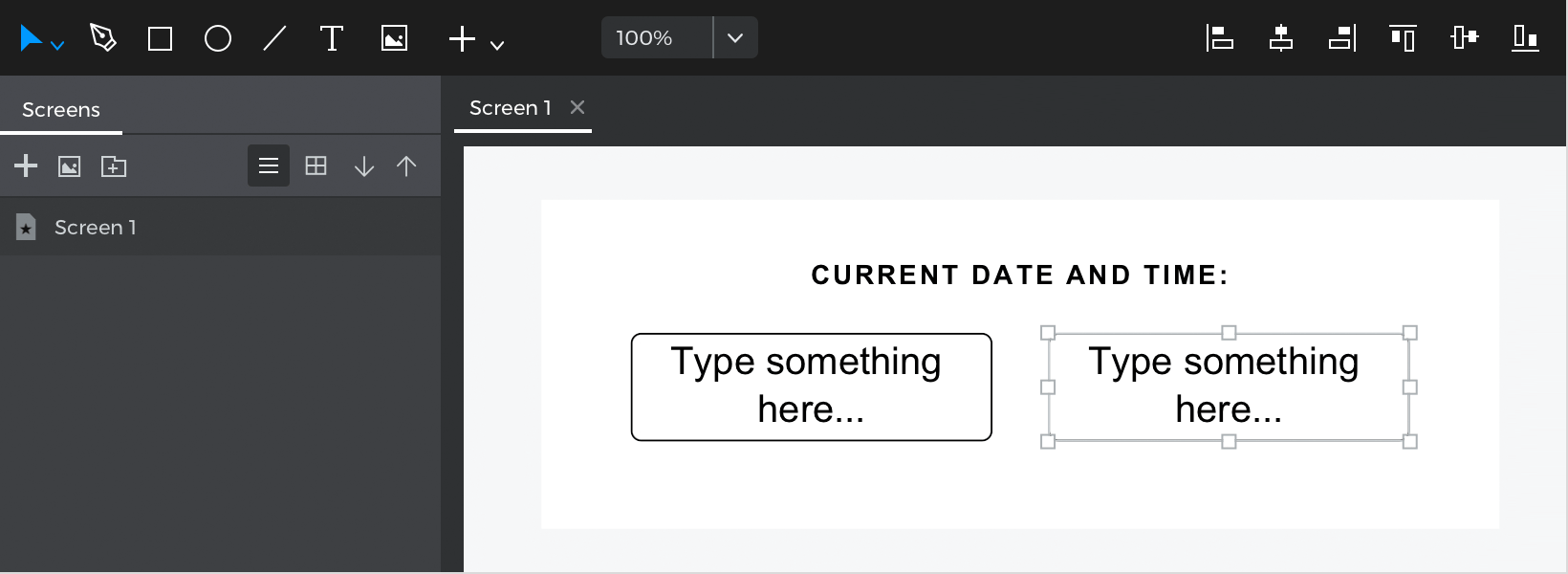Expand the plus add-widget dropdown

click(x=497, y=44)
